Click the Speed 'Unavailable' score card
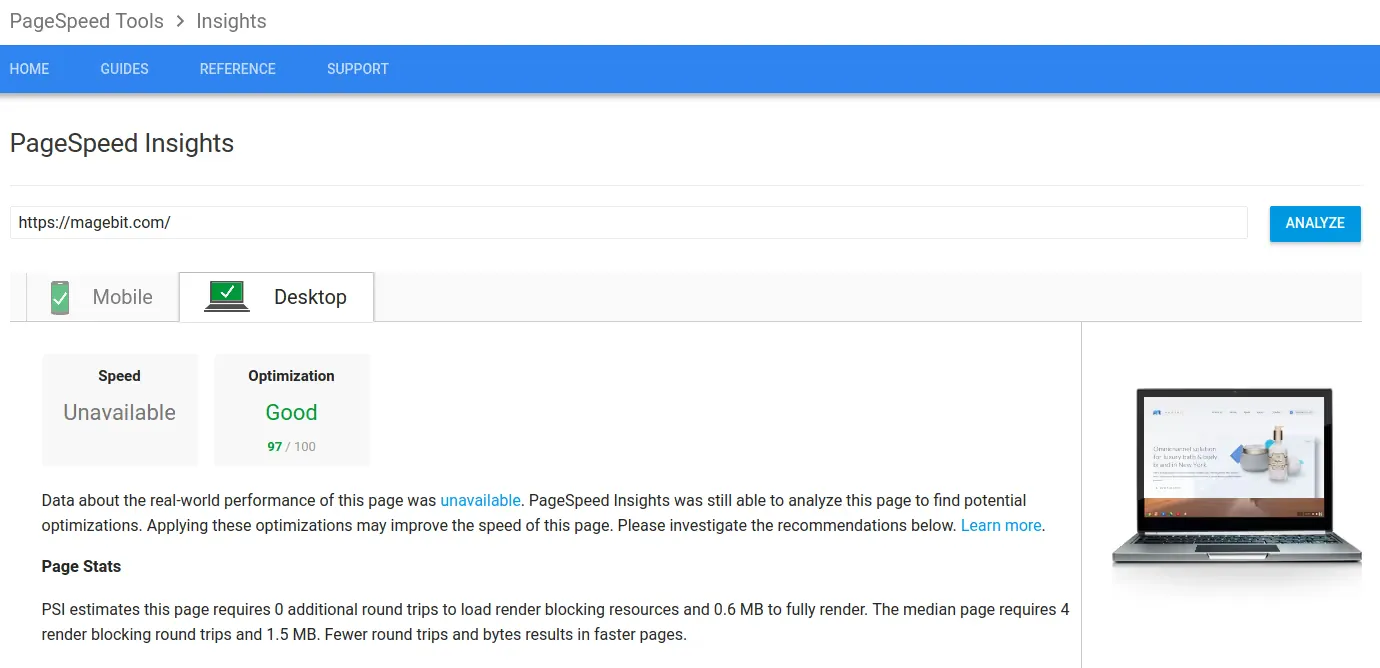Image resolution: width=1380 pixels, height=668 pixels. (120, 410)
